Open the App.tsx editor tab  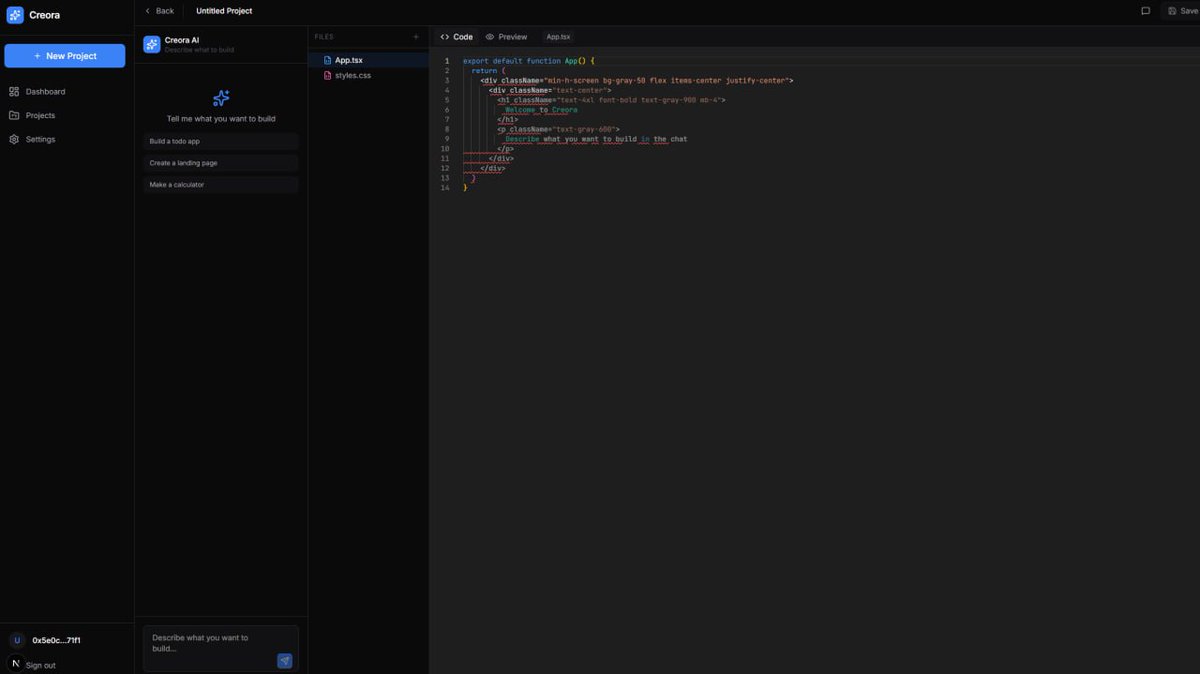pyautogui.click(x=558, y=36)
